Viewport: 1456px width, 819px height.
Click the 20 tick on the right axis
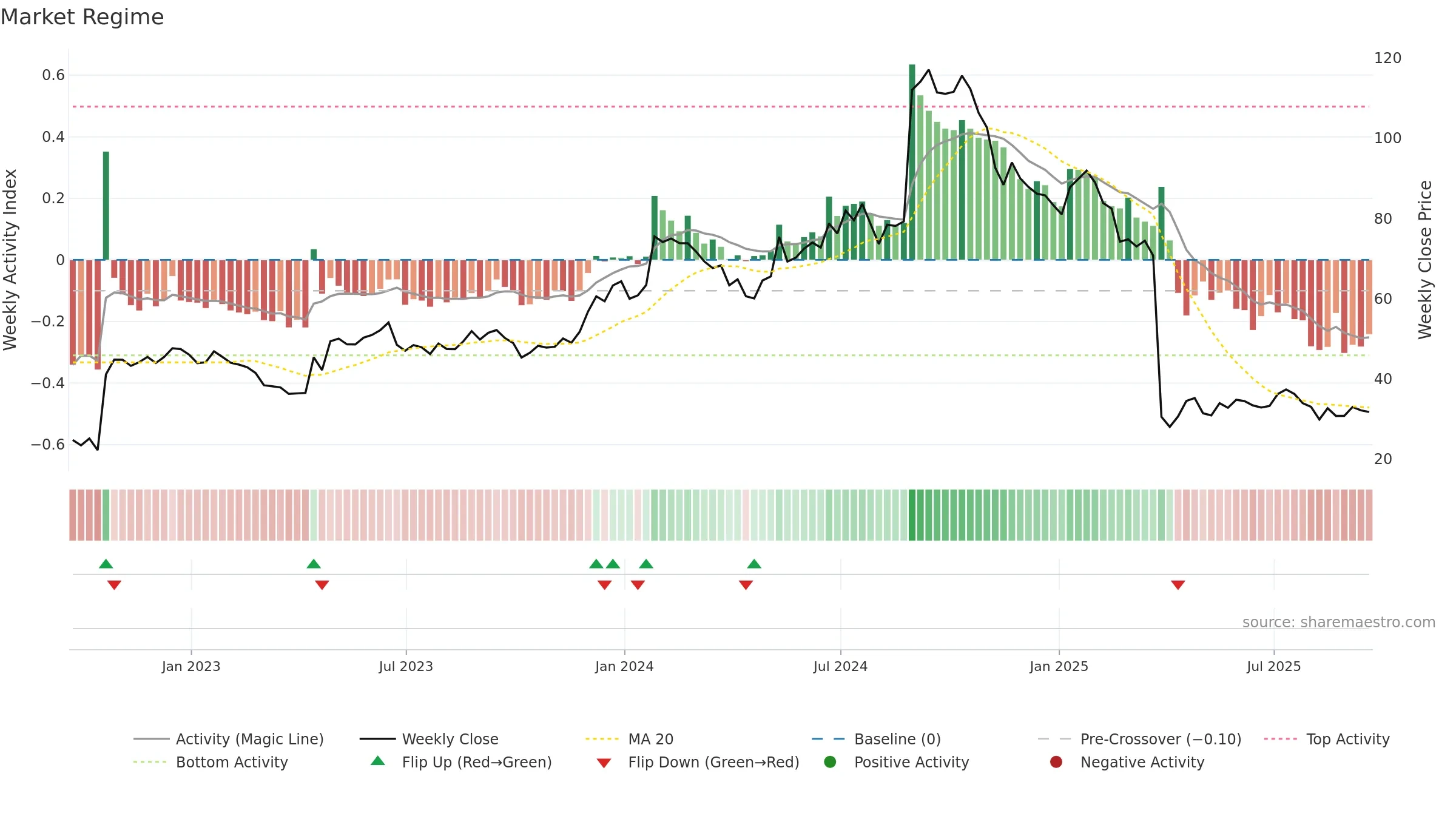[x=1383, y=459]
